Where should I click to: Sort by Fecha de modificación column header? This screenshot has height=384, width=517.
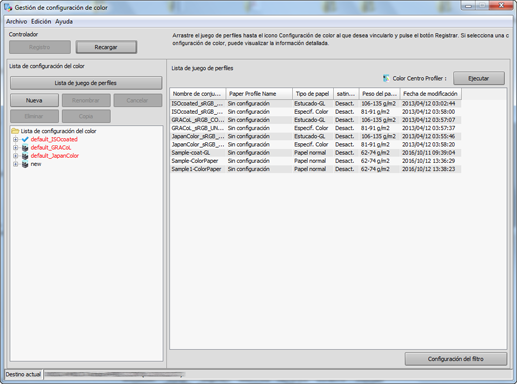431,94
